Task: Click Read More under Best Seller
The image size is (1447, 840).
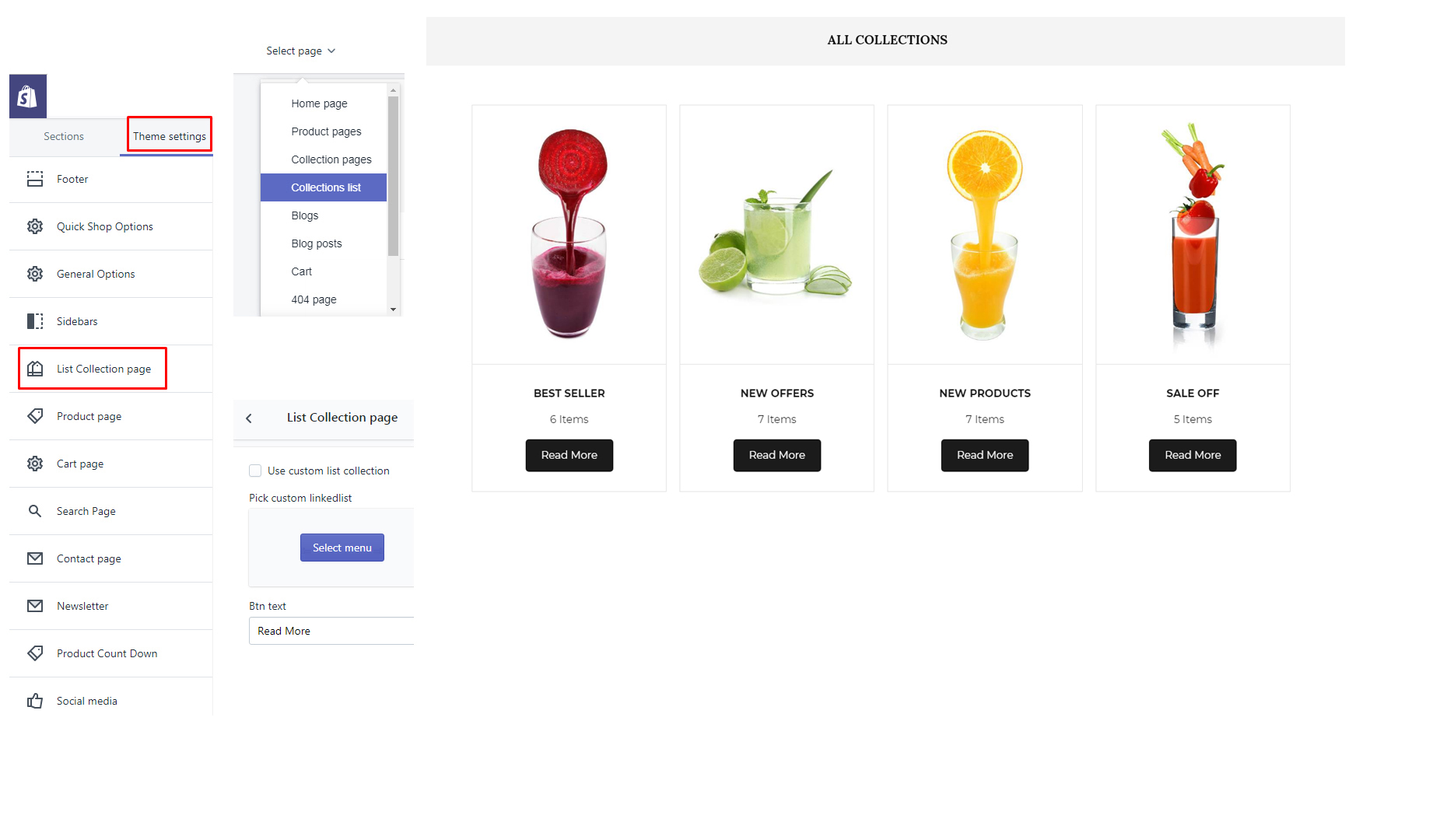Action: [569, 455]
